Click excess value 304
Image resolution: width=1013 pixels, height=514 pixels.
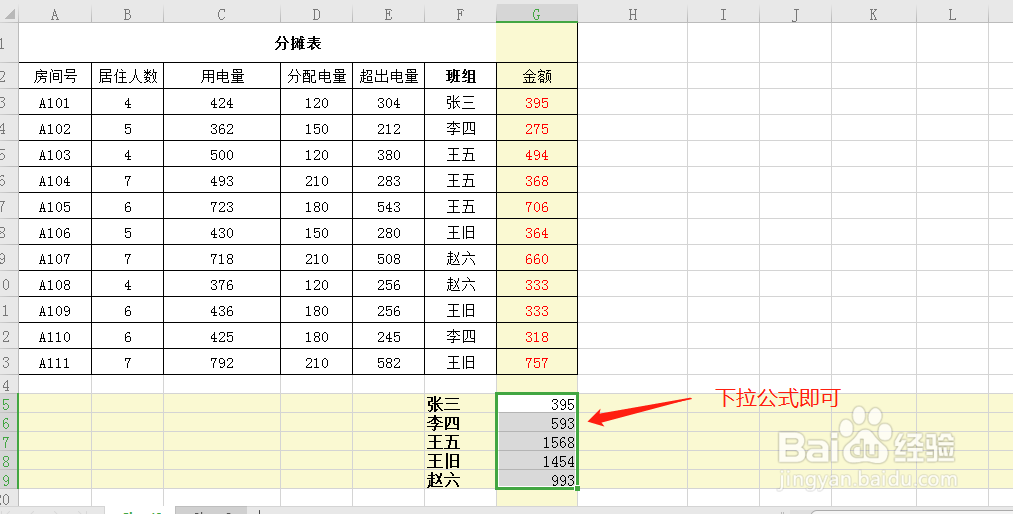(388, 103)
